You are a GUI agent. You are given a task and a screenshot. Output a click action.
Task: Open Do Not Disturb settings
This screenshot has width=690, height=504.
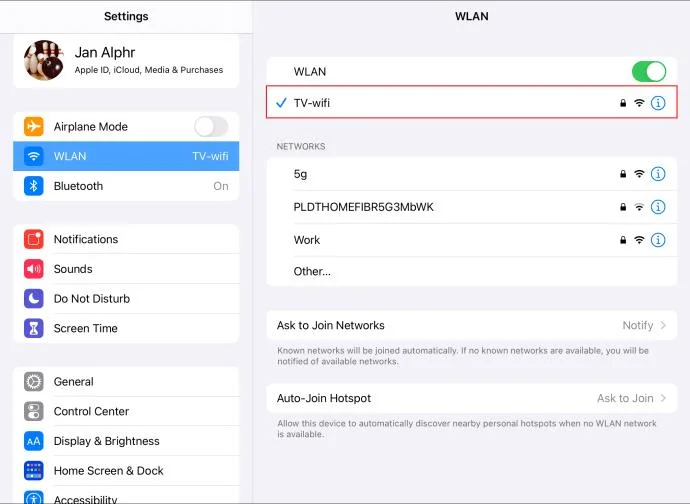[126, 298]
